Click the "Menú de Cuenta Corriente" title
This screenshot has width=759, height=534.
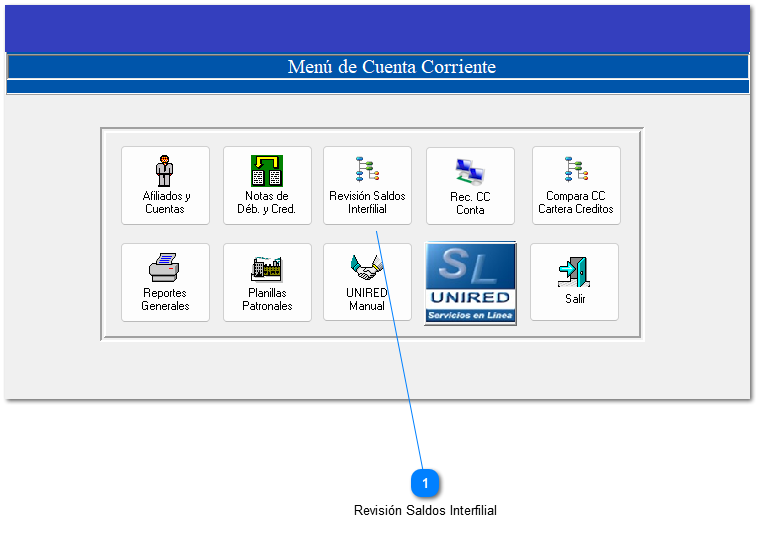391,67
